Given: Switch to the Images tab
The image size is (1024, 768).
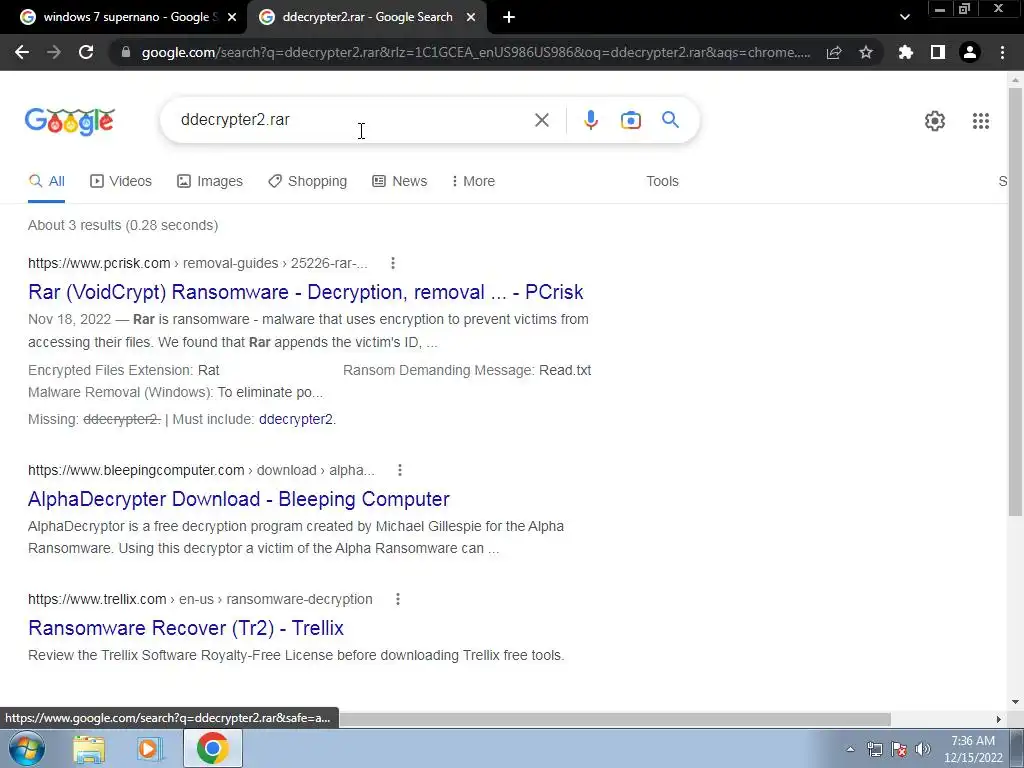Looking at the screenshot, I should 210,182.
